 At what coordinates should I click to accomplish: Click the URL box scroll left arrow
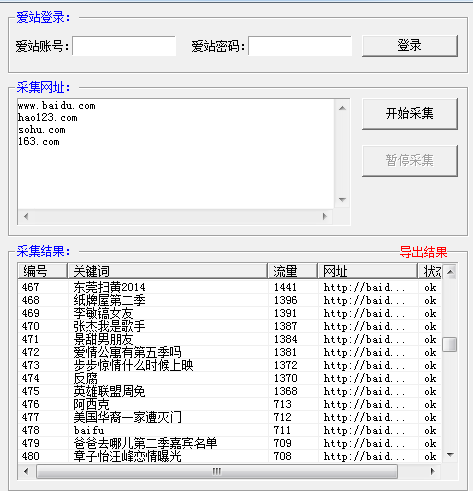pos(26,216)
